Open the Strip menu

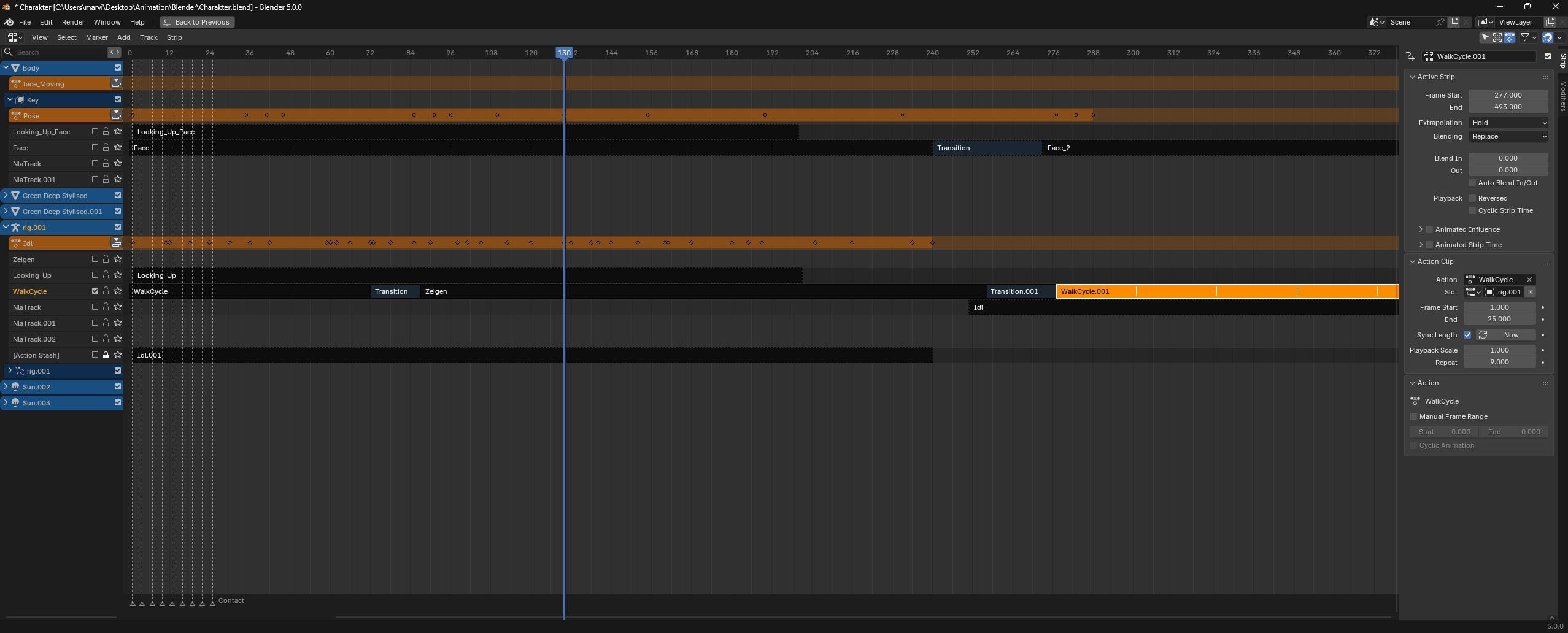coord(174,37)
